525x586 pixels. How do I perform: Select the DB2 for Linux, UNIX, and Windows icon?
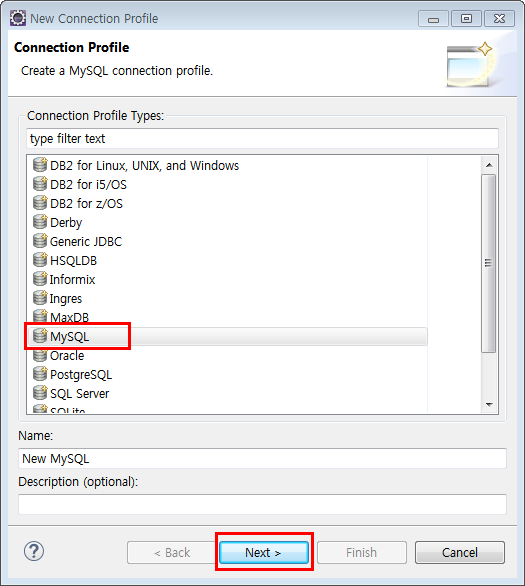(40, 164)
